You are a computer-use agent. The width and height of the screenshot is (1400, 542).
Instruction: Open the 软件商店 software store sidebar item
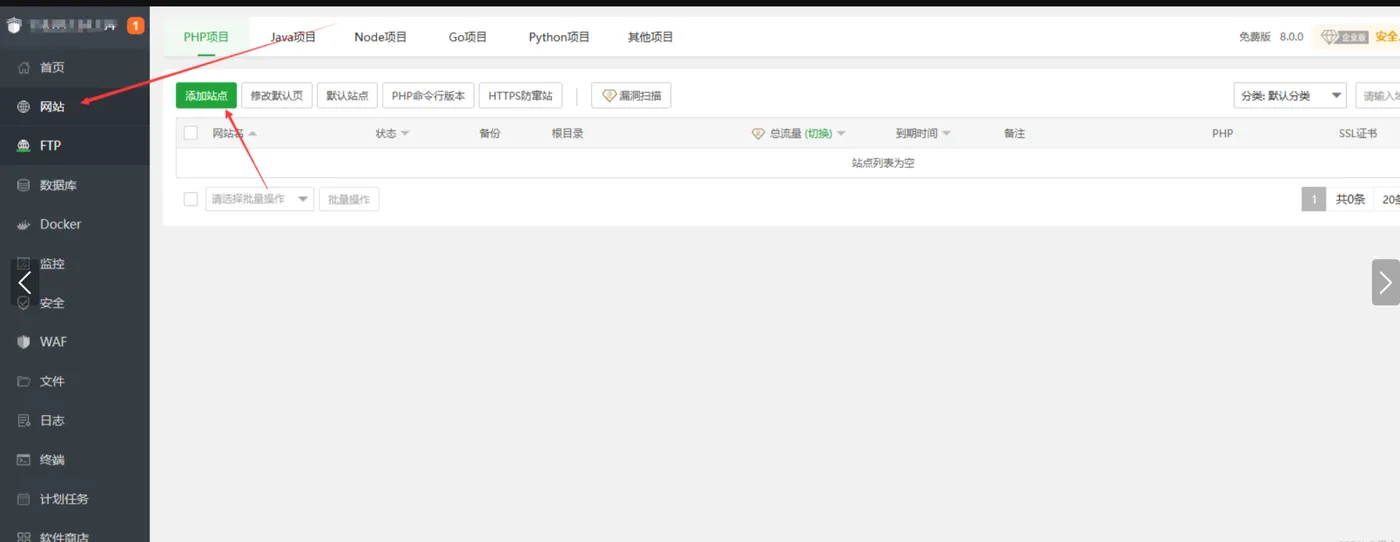click(x=64, y=537)
